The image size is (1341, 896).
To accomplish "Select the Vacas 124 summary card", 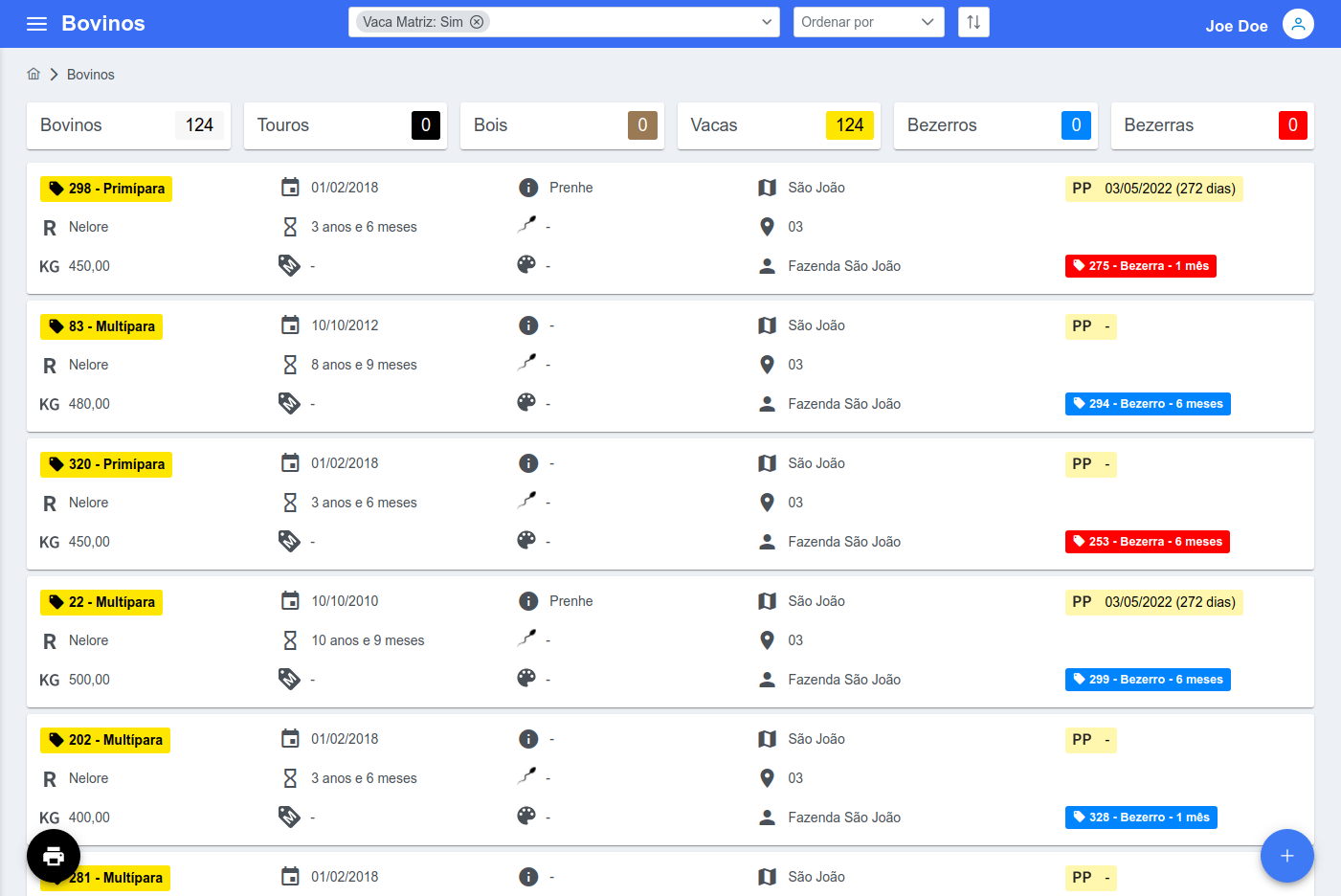I will [779, 125].
